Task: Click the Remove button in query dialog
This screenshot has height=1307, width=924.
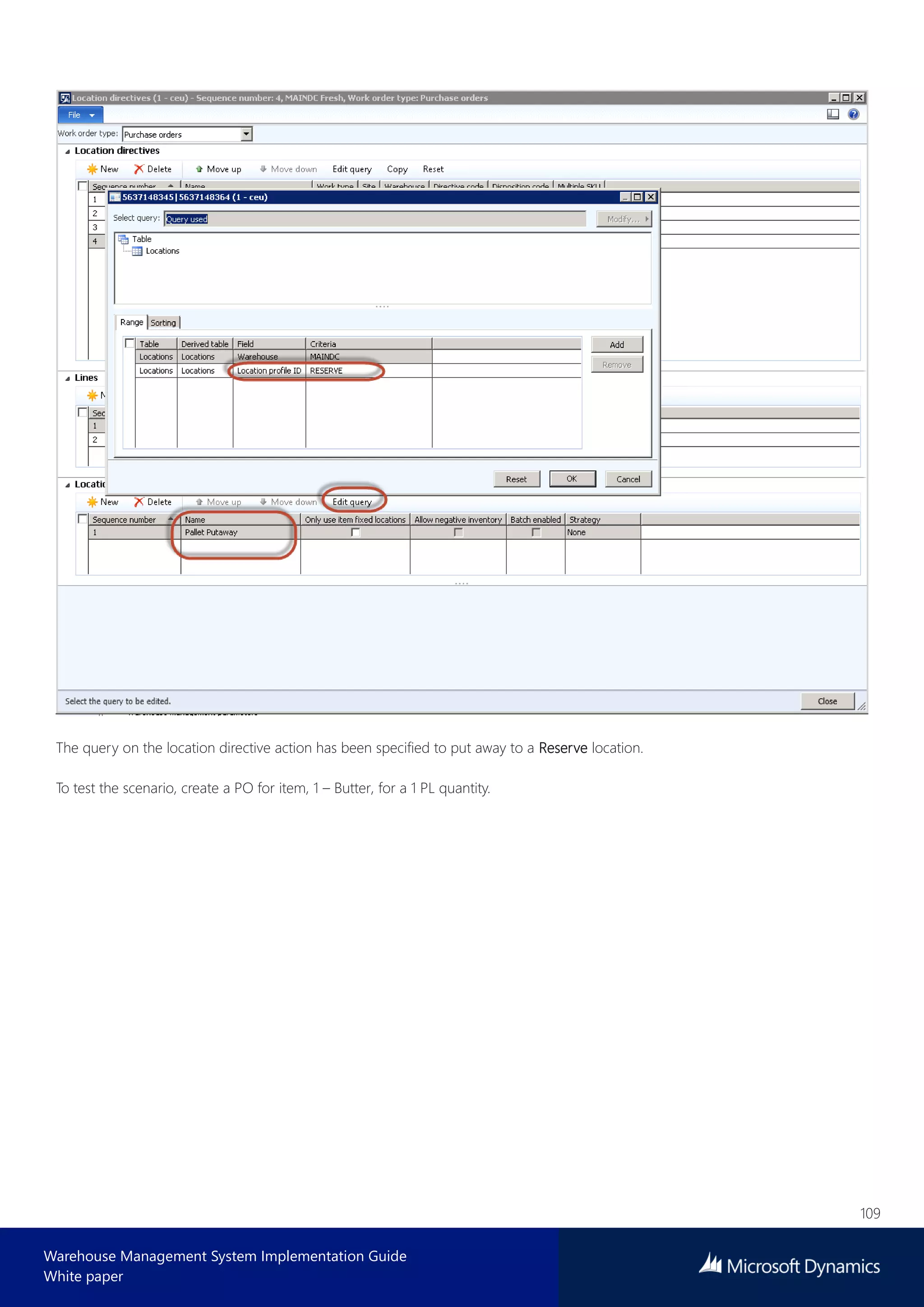Action: 617,365
